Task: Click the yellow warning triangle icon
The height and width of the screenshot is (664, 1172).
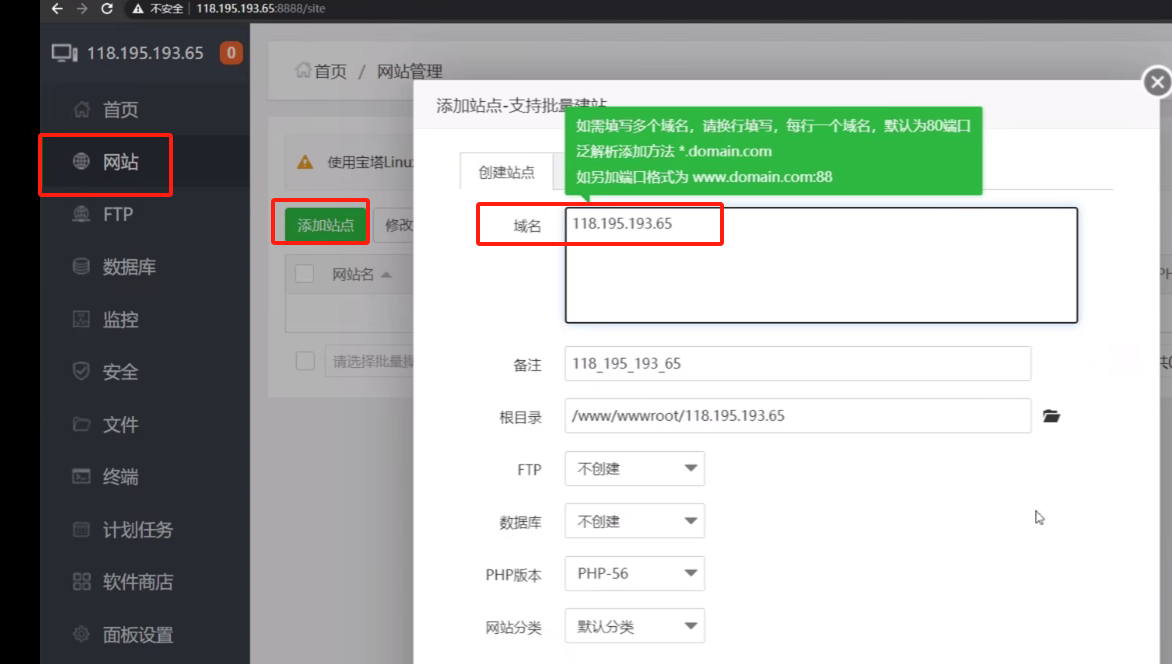Action: pos(305,162)
